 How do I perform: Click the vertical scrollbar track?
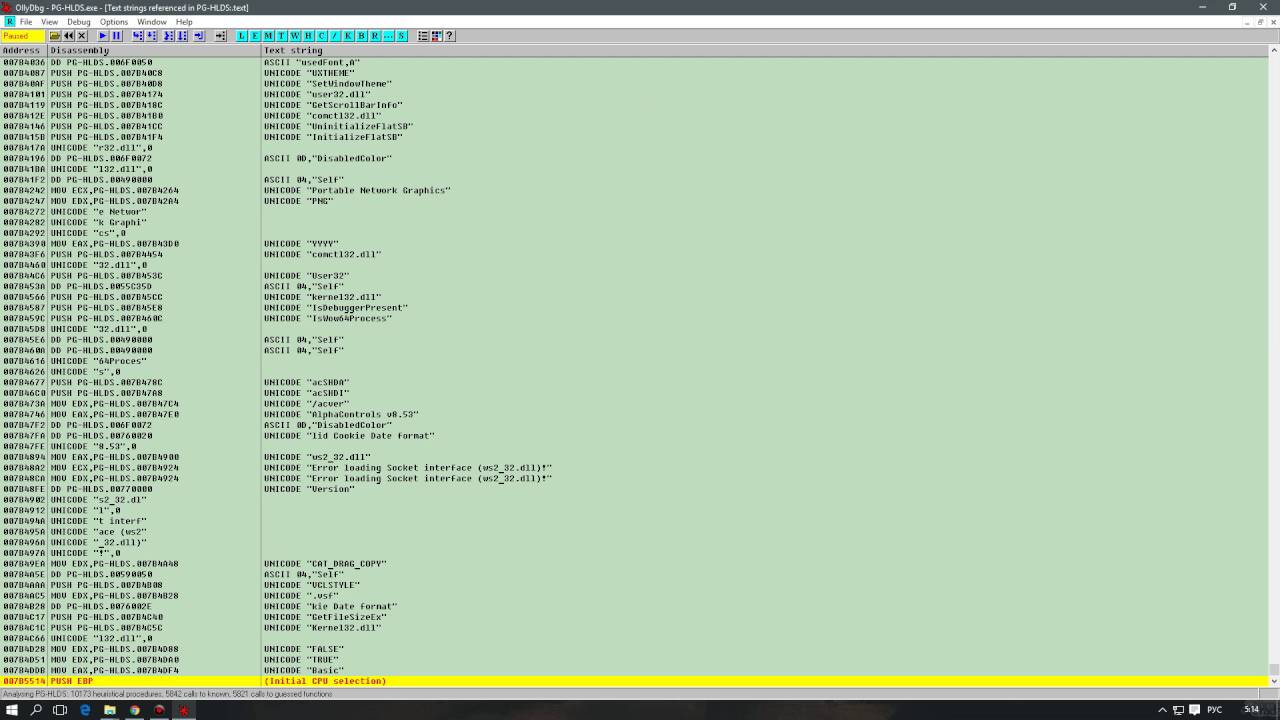pyautogui.click(x=1274, y=360)
